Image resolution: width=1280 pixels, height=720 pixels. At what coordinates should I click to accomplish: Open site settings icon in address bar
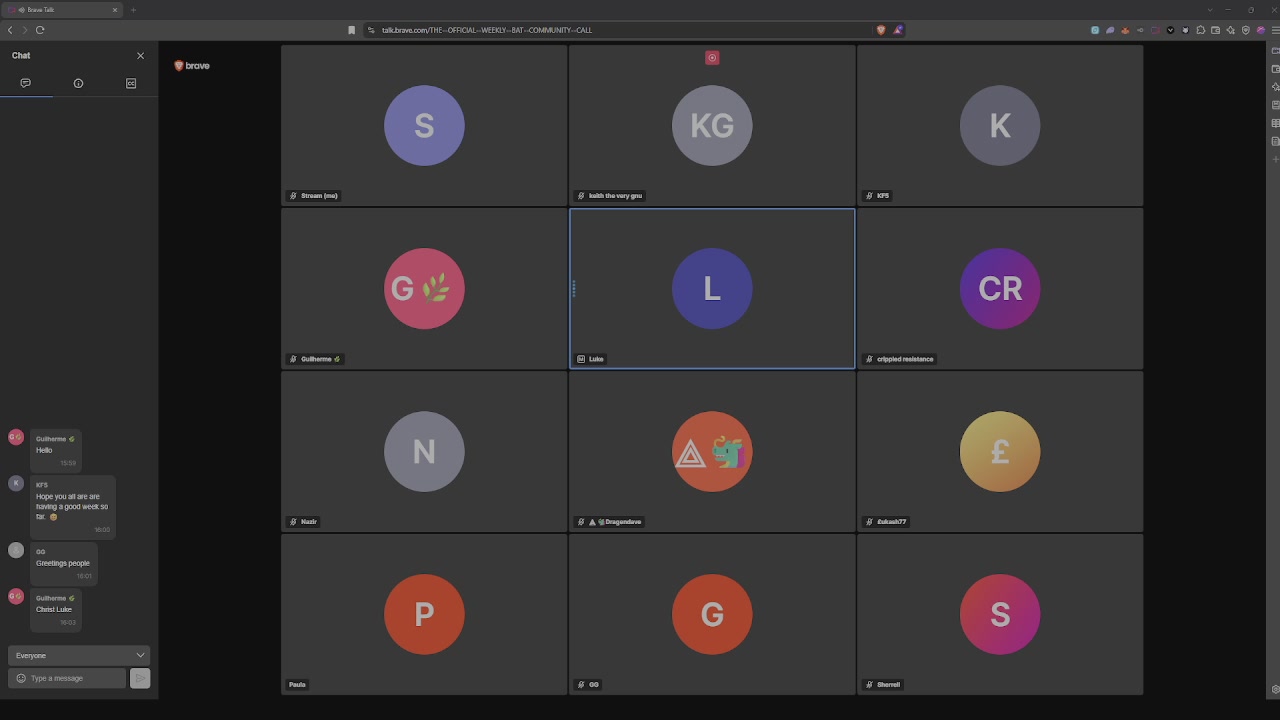[x=371, y=30]
